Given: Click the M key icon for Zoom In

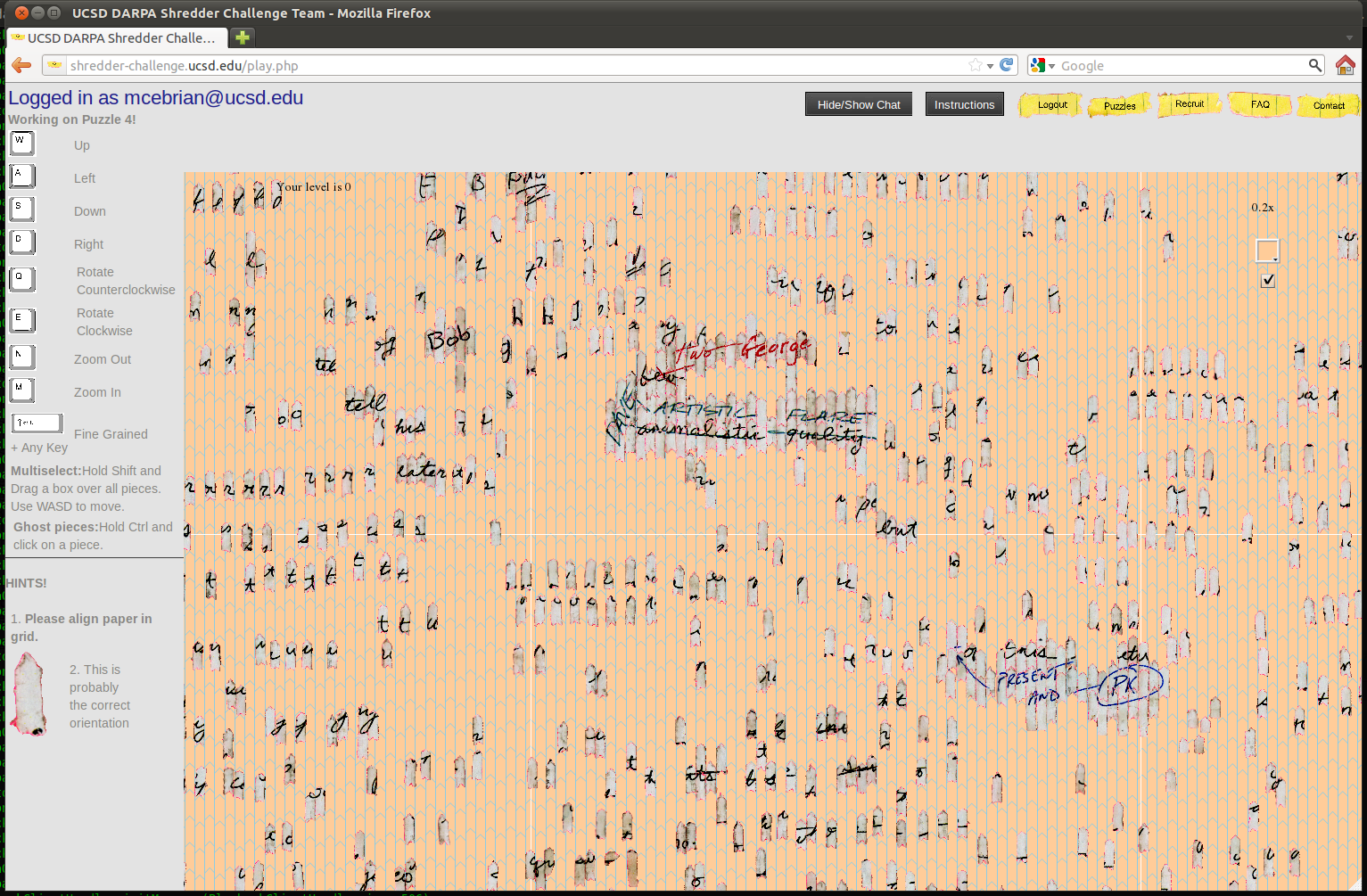Looking at the screenshot, I should [x=22, y=390].
